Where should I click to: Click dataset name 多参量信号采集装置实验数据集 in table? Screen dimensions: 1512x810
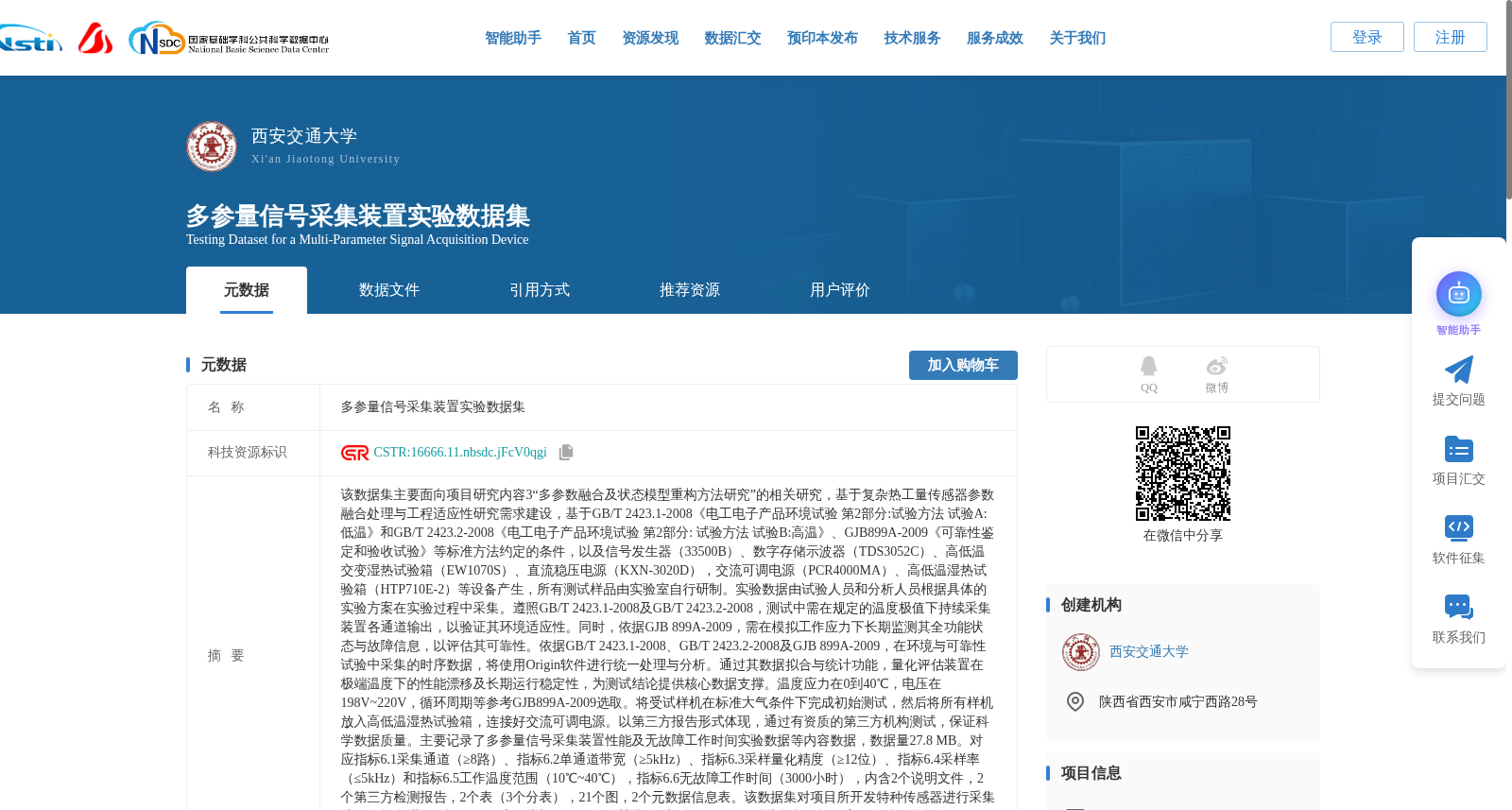coord(433,407)
